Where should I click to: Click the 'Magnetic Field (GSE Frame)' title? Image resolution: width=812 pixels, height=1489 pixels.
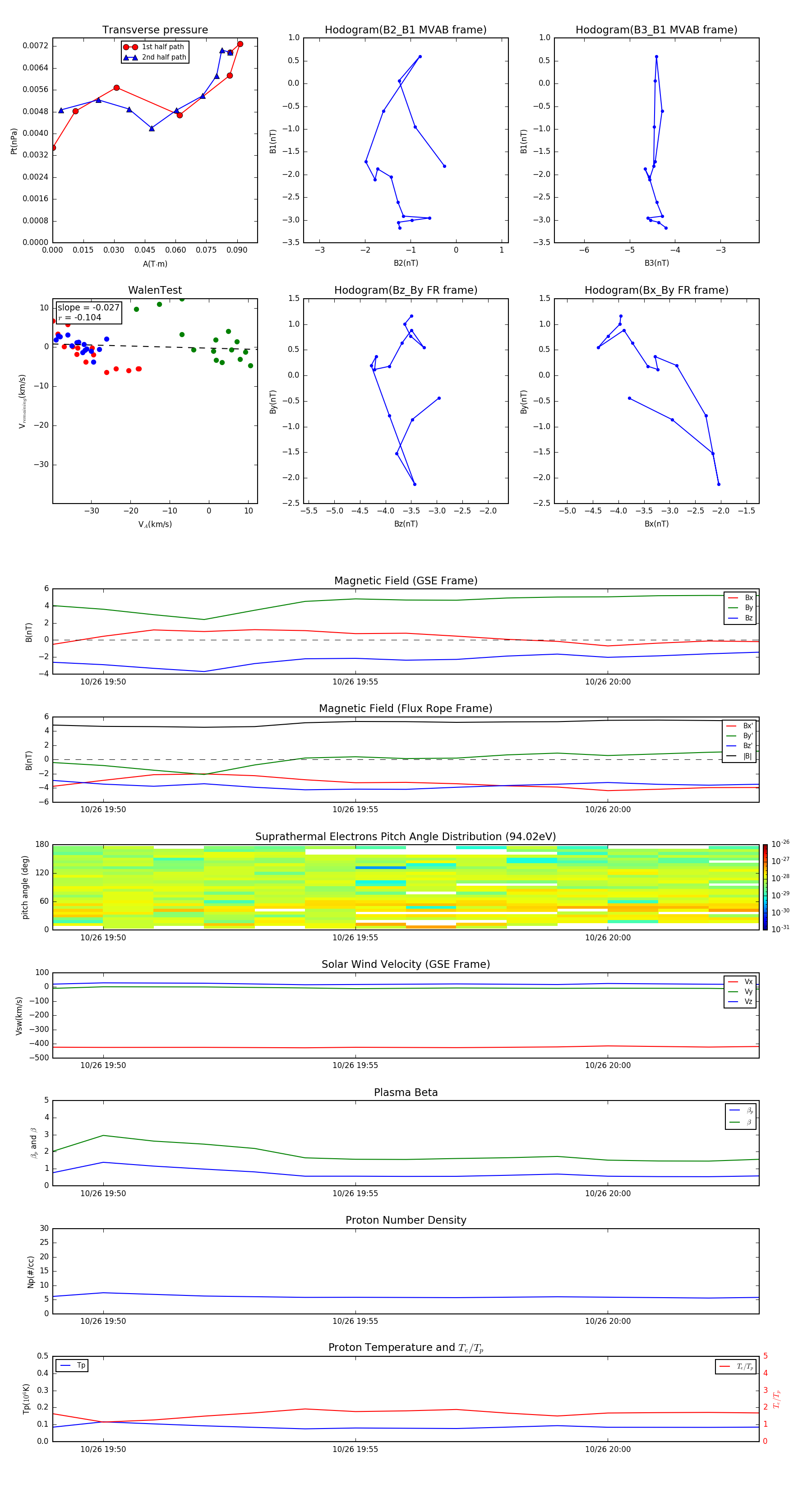406,581
